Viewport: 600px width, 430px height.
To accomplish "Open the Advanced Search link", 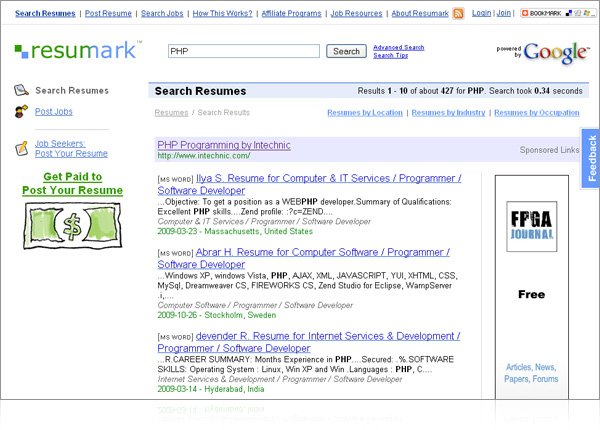I will pyautogui.click(x=398, y=47).
